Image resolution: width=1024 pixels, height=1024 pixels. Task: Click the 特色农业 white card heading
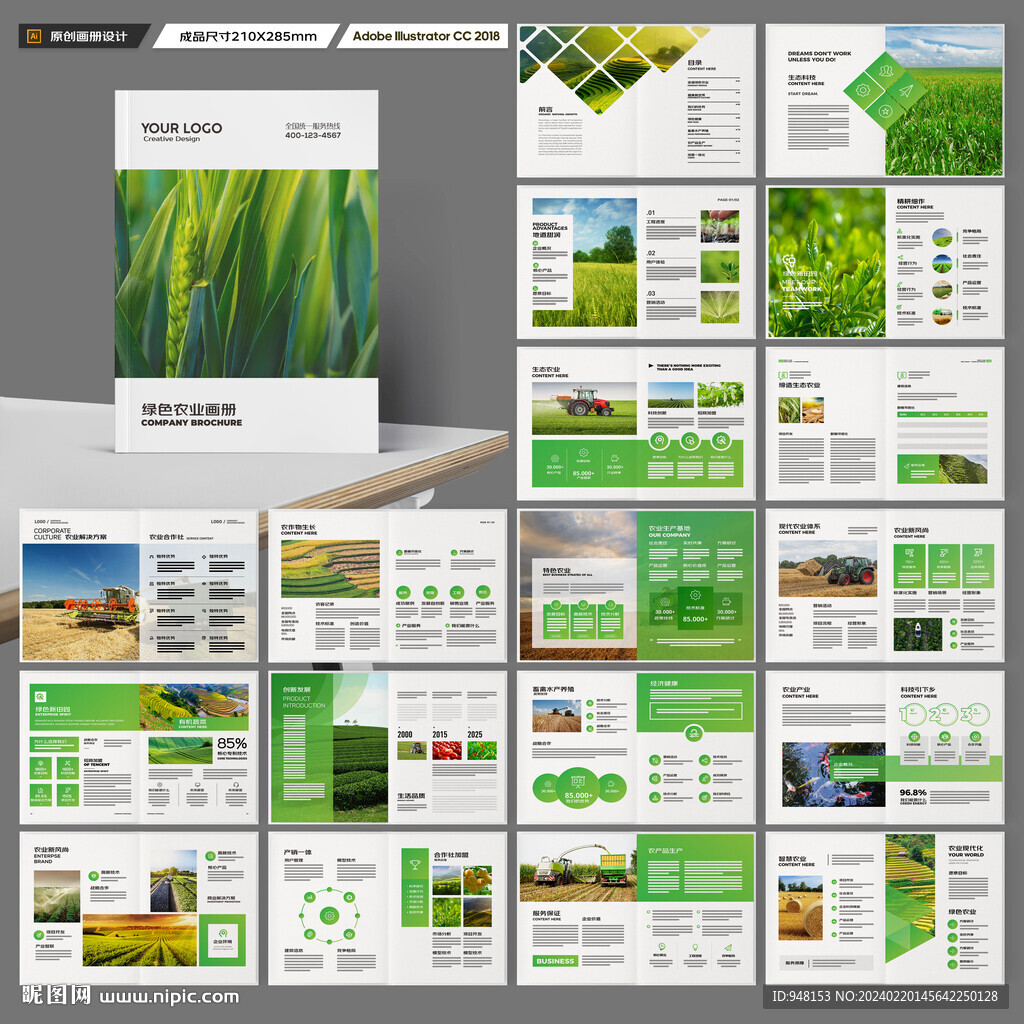tap(556, 570)
